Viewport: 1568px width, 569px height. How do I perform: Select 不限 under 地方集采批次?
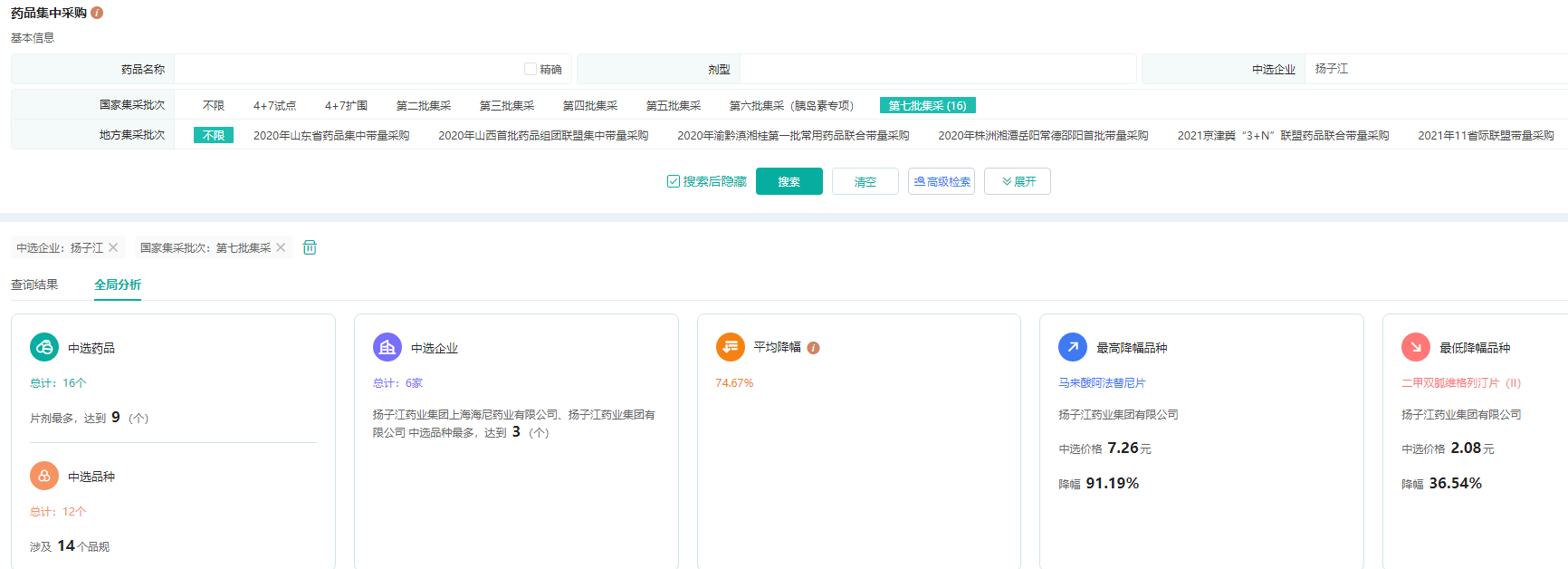click(214, 135)
